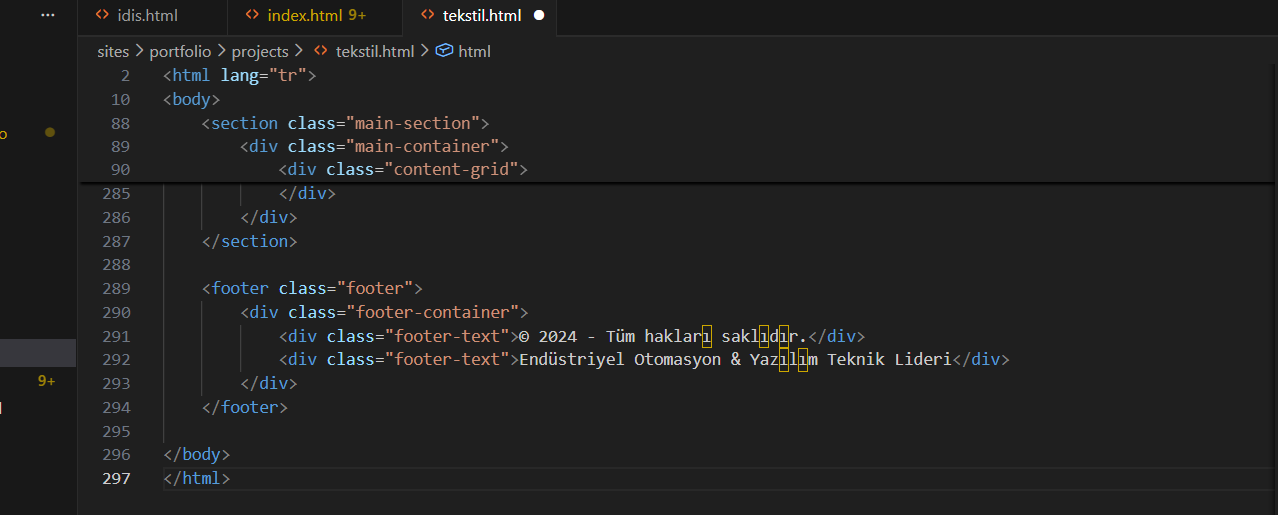
Task: Expand the projects breadcrumb folder list
Action: pos(259,51)
